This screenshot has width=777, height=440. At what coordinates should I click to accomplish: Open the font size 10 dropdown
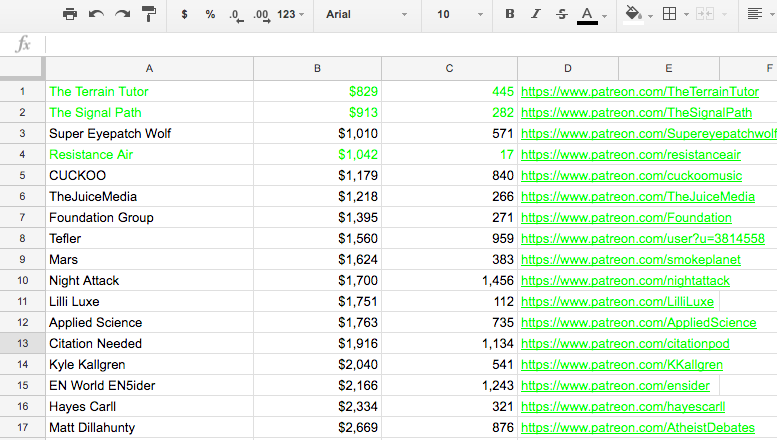click(459, 14)
